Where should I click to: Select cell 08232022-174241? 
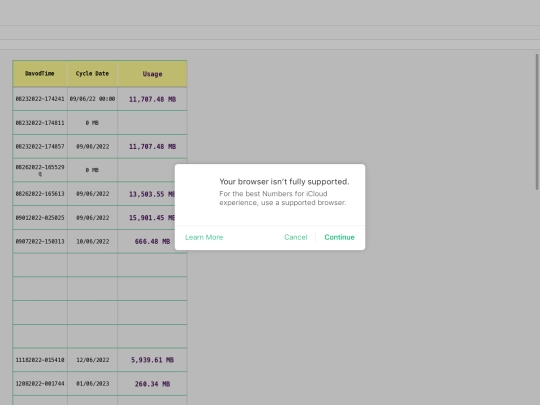(x=40, y=99)
